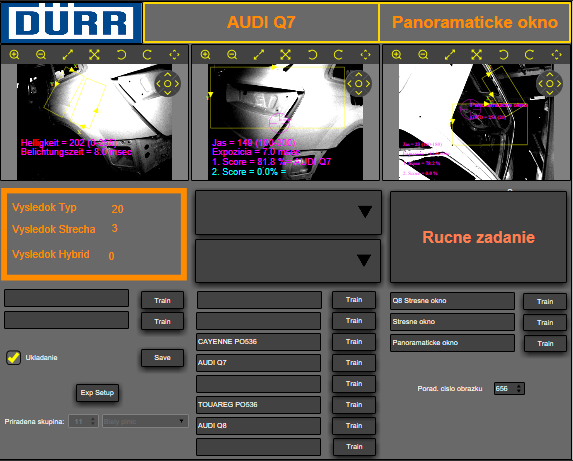573x461 pixels.
Task: Select pan tool in right viewer toolbar
Action: [x=557, y=55]
